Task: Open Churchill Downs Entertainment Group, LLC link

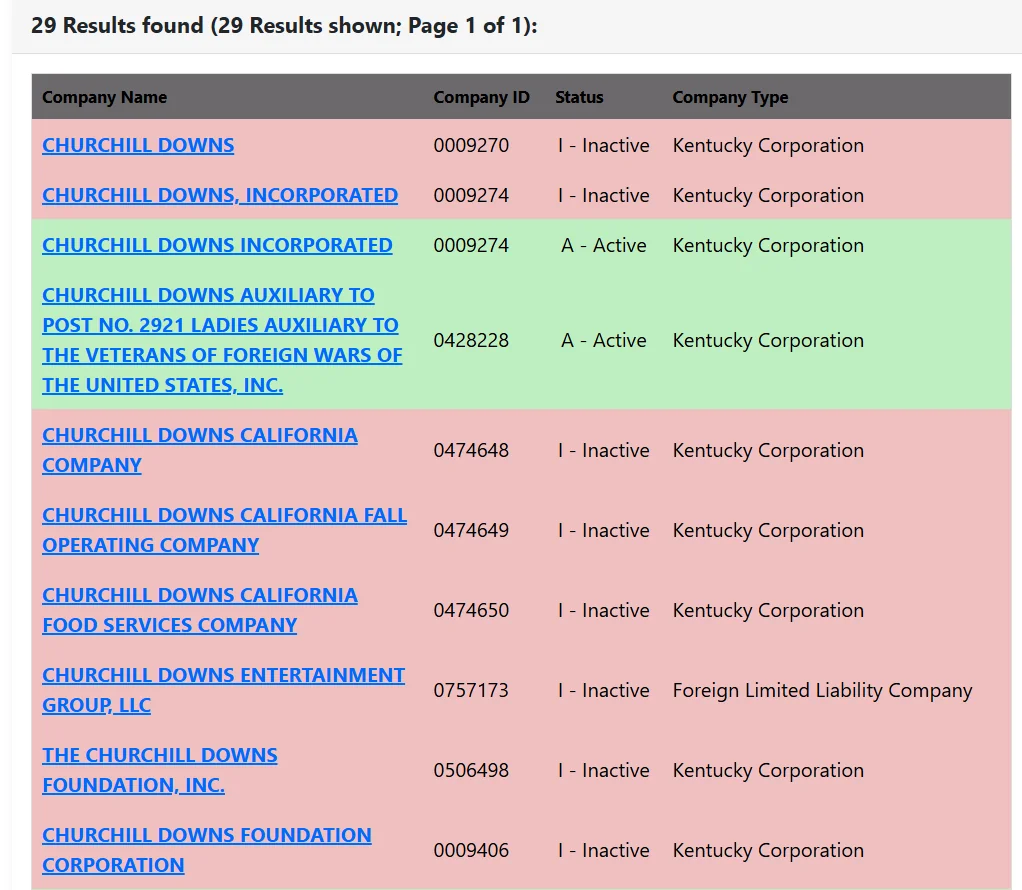Action: point(224,690)
